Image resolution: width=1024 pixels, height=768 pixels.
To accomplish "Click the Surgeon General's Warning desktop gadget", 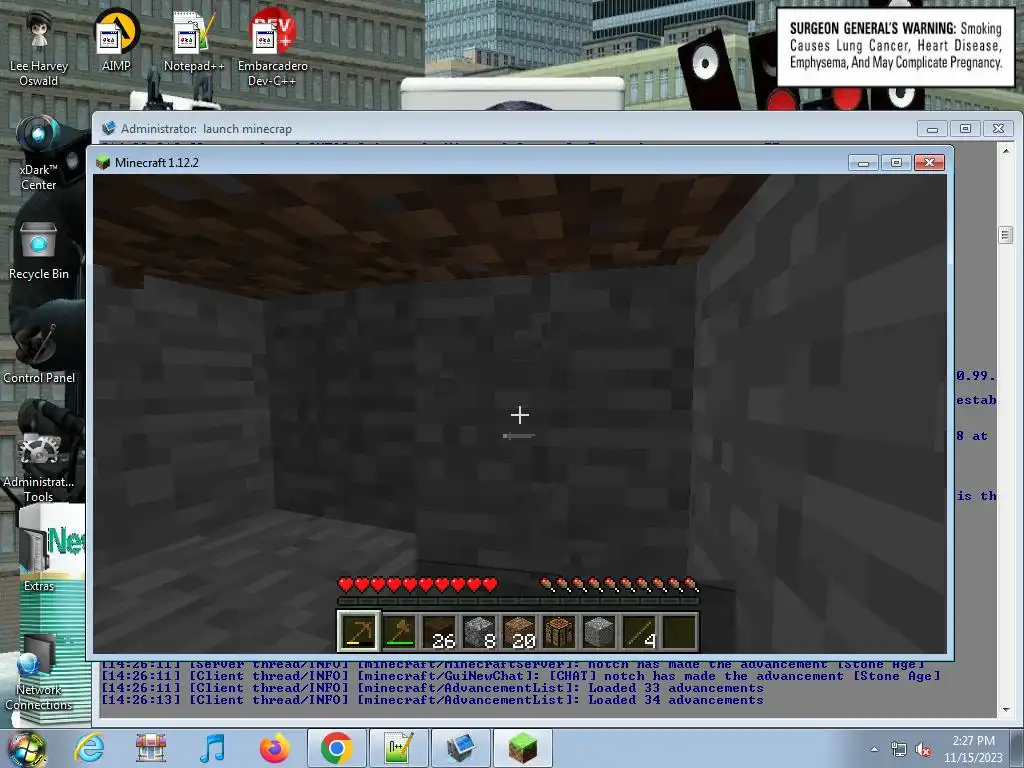I will [895, 47].
